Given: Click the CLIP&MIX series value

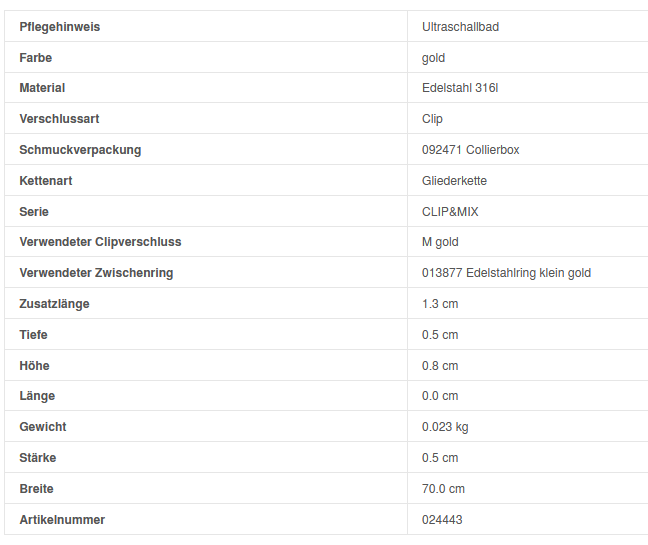Looking at the screenshot, I should (x=450, y=212).
